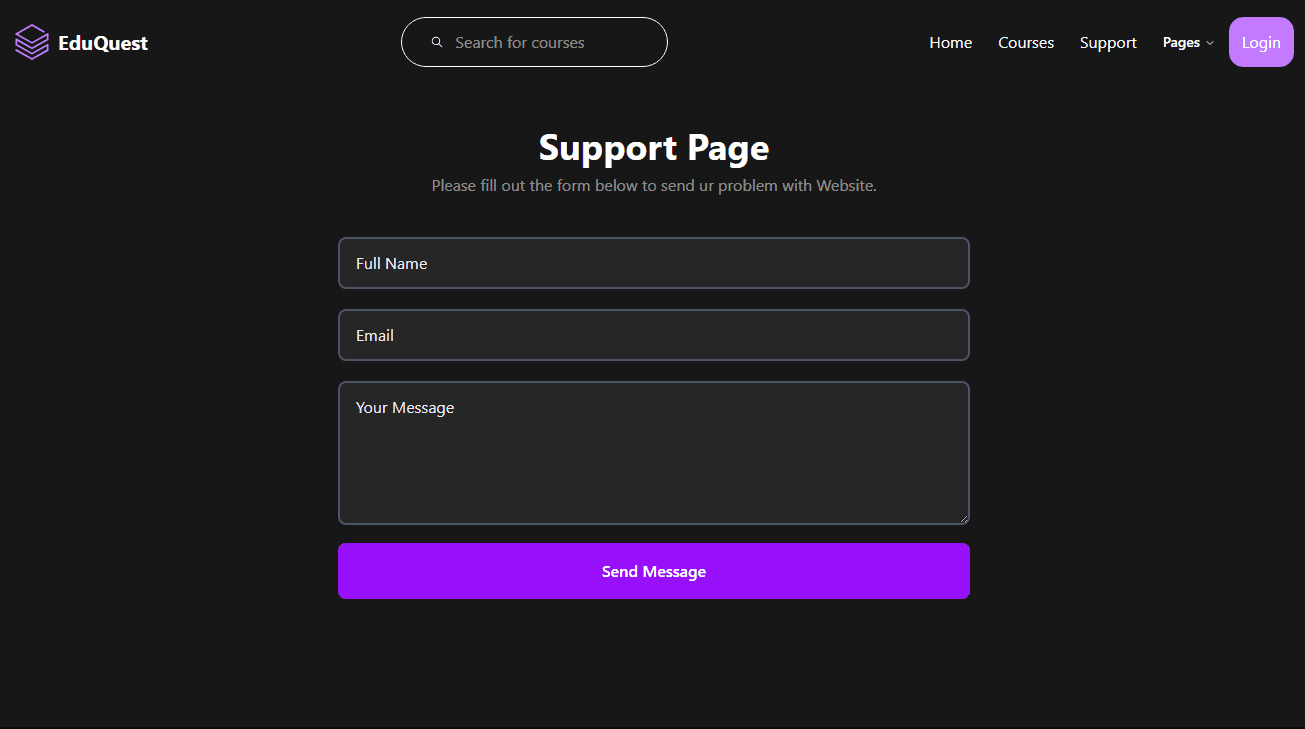1305x729 pixels.
Task: Click into the Full Name field
Action: [x=654, y=263]
